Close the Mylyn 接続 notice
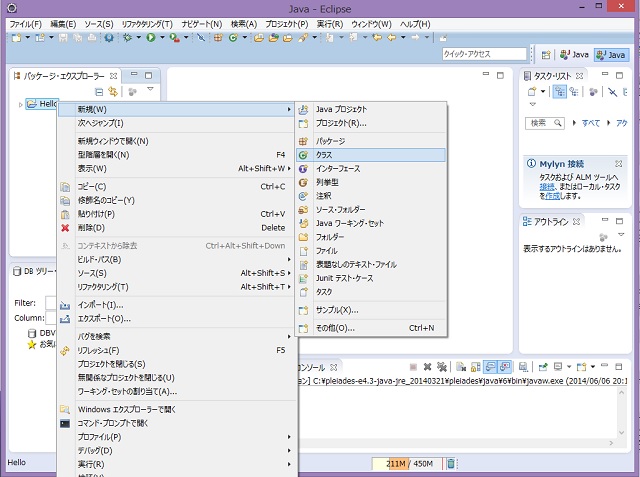Viewport: 640px width, 477px height. [618, 164]
